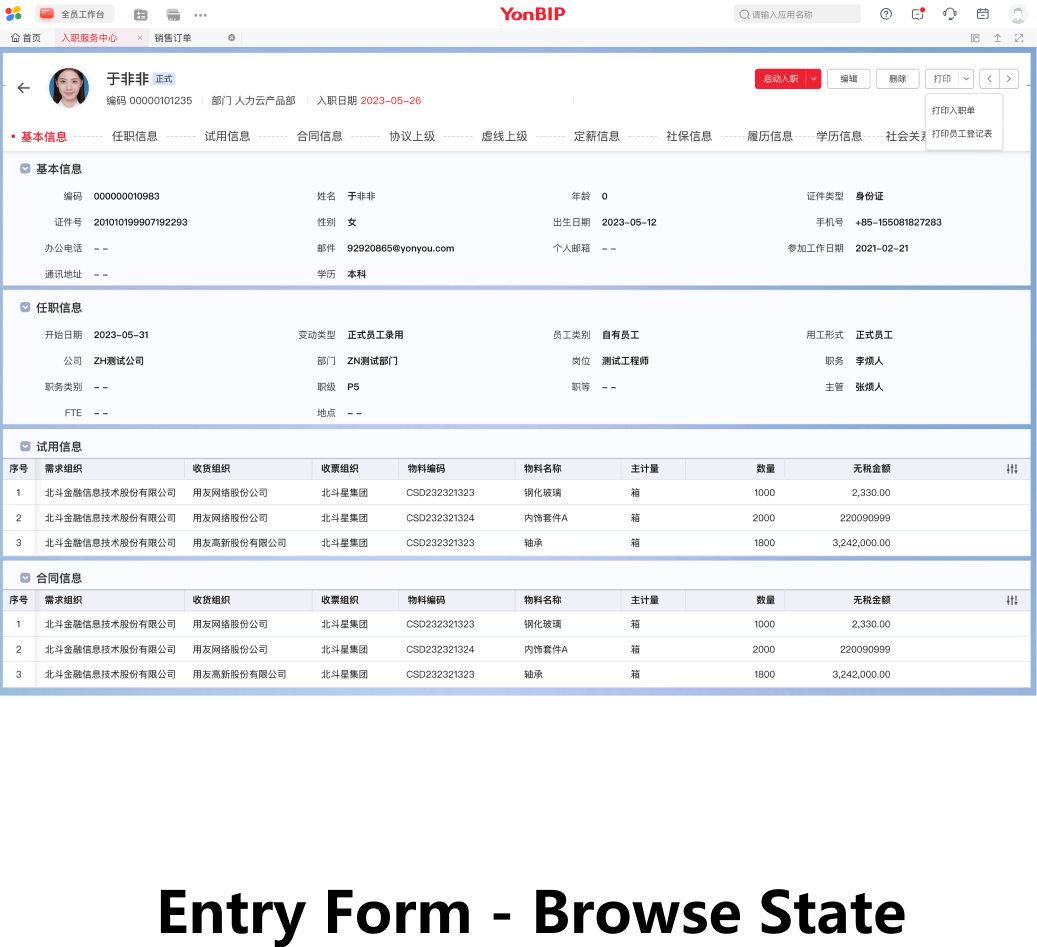The width and height of the screenshot is (1037, 947).
Task: Collapse the 基本信息 section
Action: click(x=25, y=169)
